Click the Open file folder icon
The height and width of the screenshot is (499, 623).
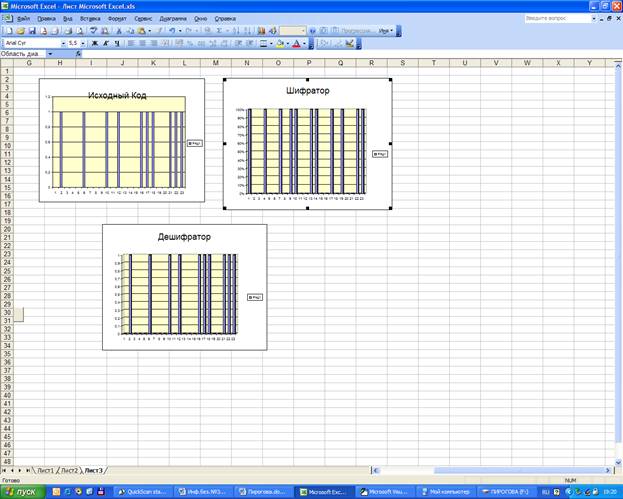click(18, 31)
